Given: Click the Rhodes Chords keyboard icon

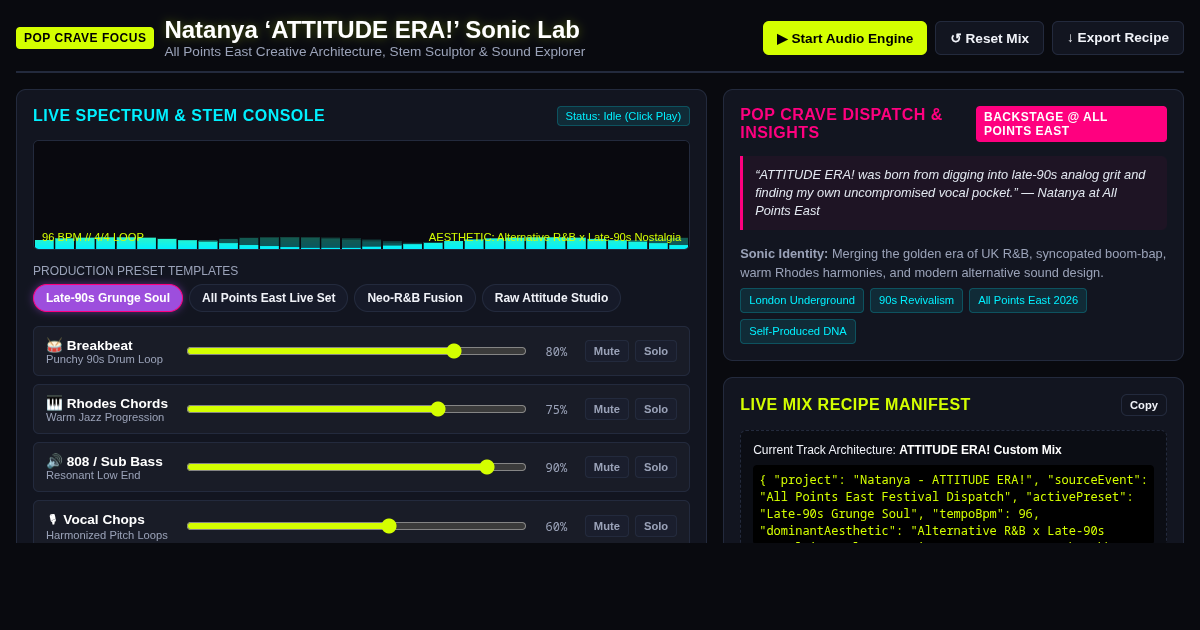Looking at the screenshot, I should coord(54,403).
